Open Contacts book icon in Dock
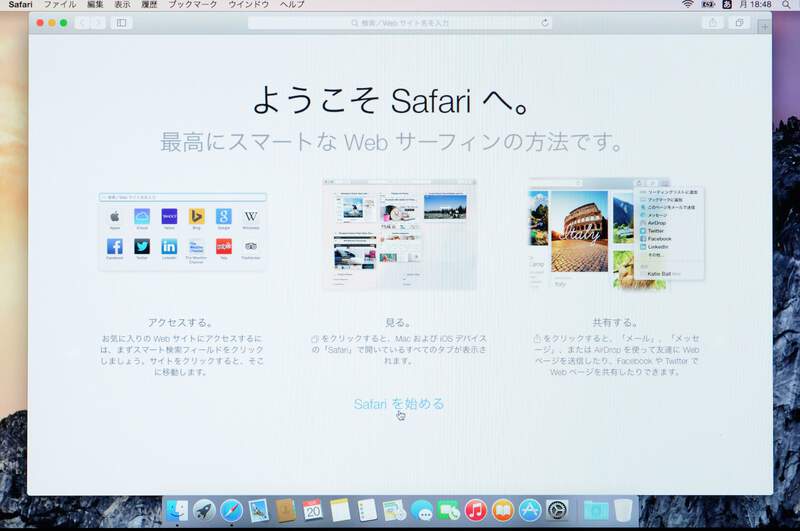Screen dimensions: 800x531 click(x=286, y=510)
